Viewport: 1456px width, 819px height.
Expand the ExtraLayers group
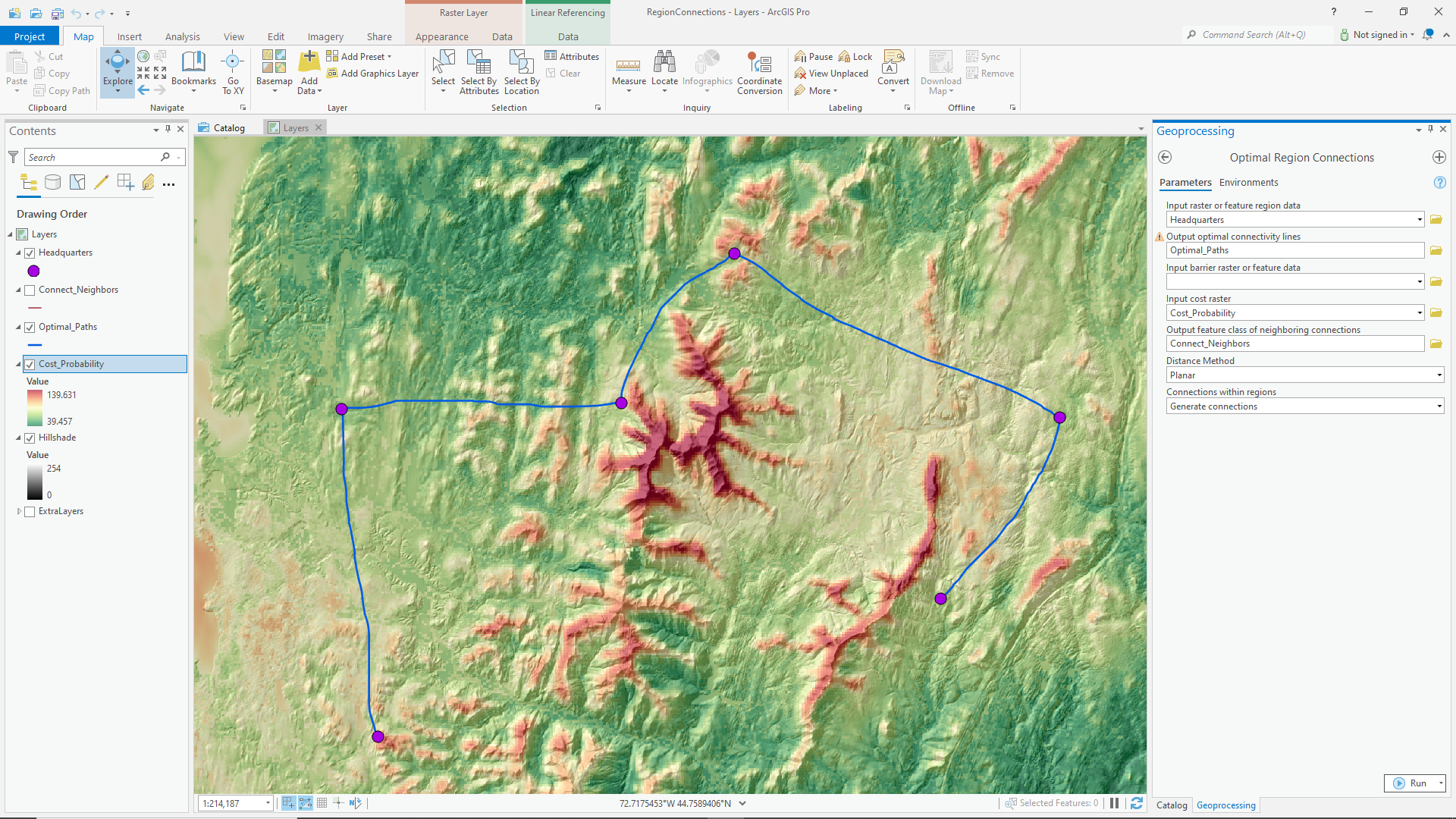(18, 511)
